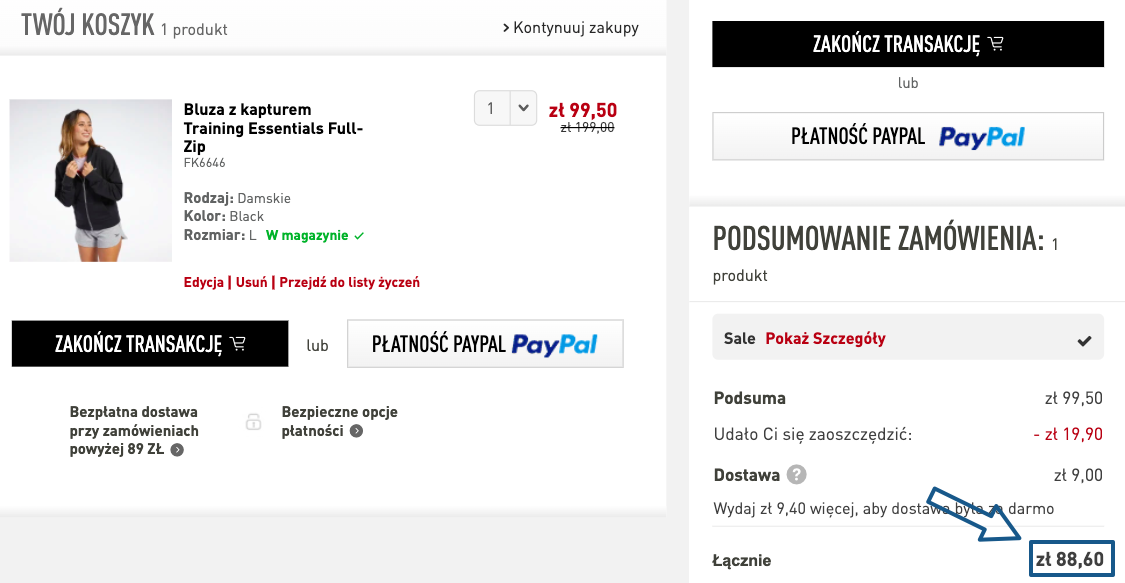
Task: Click the delivery info question mark icon
Action: point(797,475)
